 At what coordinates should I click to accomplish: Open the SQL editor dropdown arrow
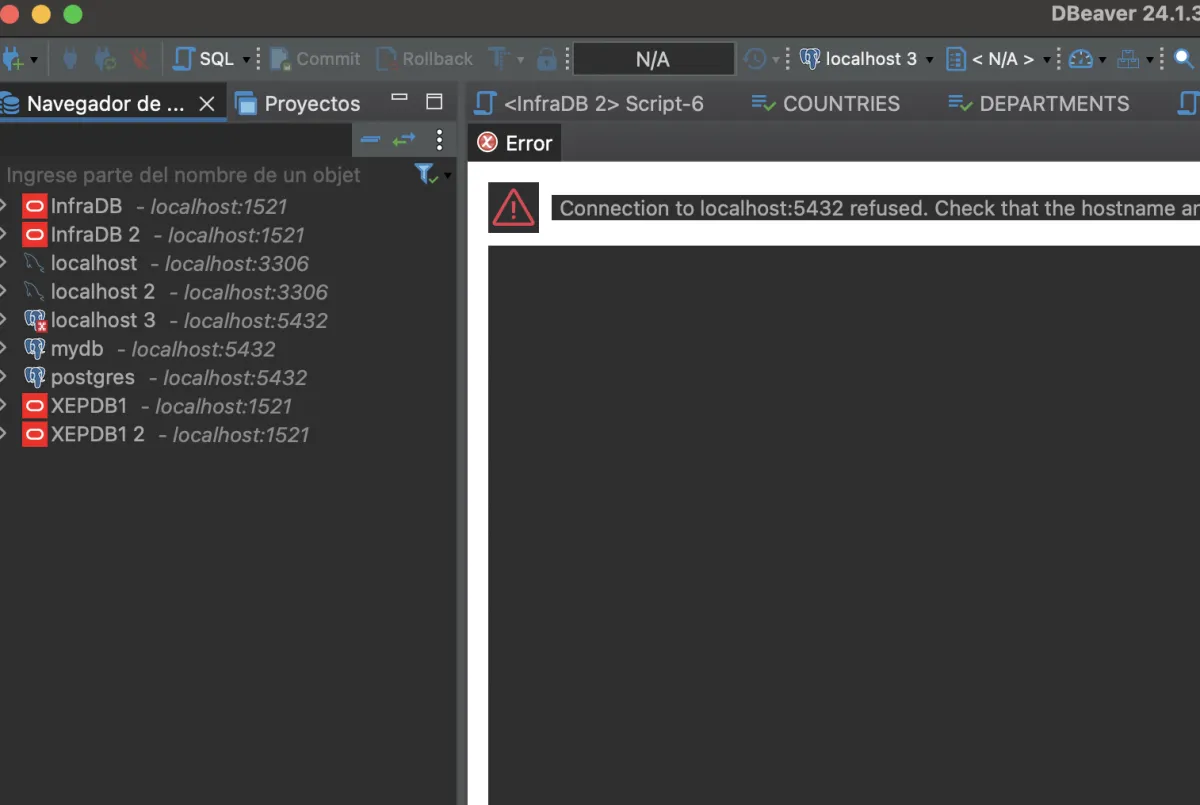[246, 60]
